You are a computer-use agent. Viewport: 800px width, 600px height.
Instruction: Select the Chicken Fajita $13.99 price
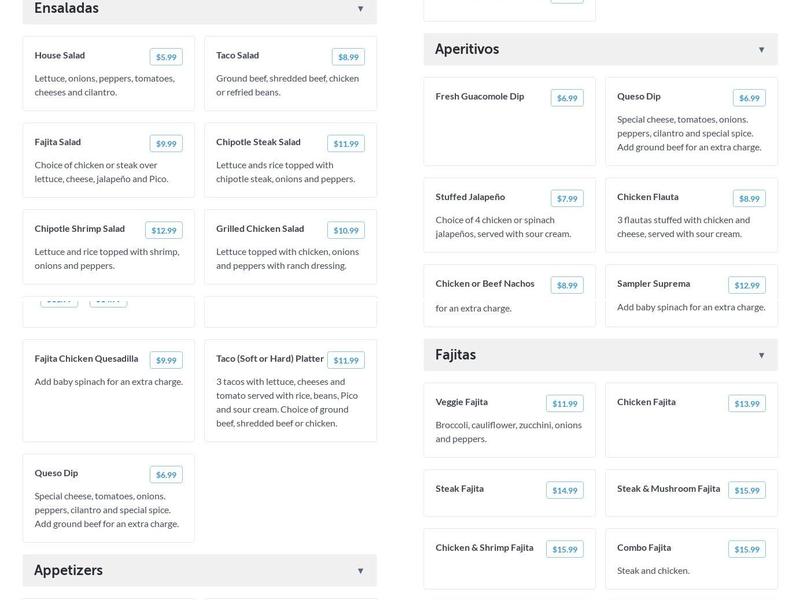coord(747,404)
